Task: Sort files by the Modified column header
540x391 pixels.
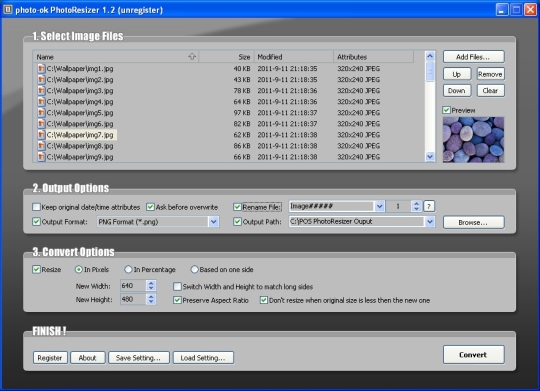Action: pos(294,56)
